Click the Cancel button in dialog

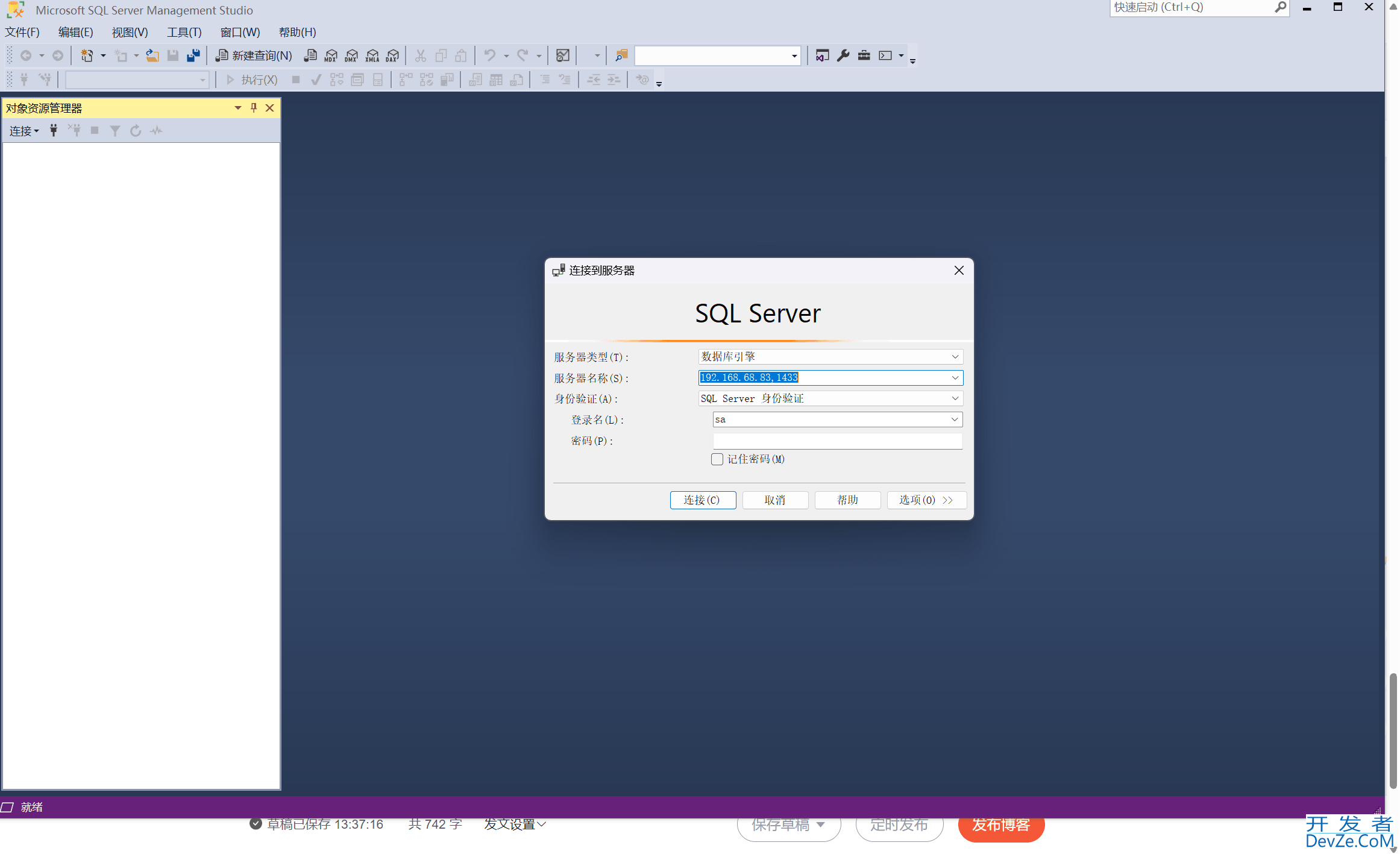775,500
